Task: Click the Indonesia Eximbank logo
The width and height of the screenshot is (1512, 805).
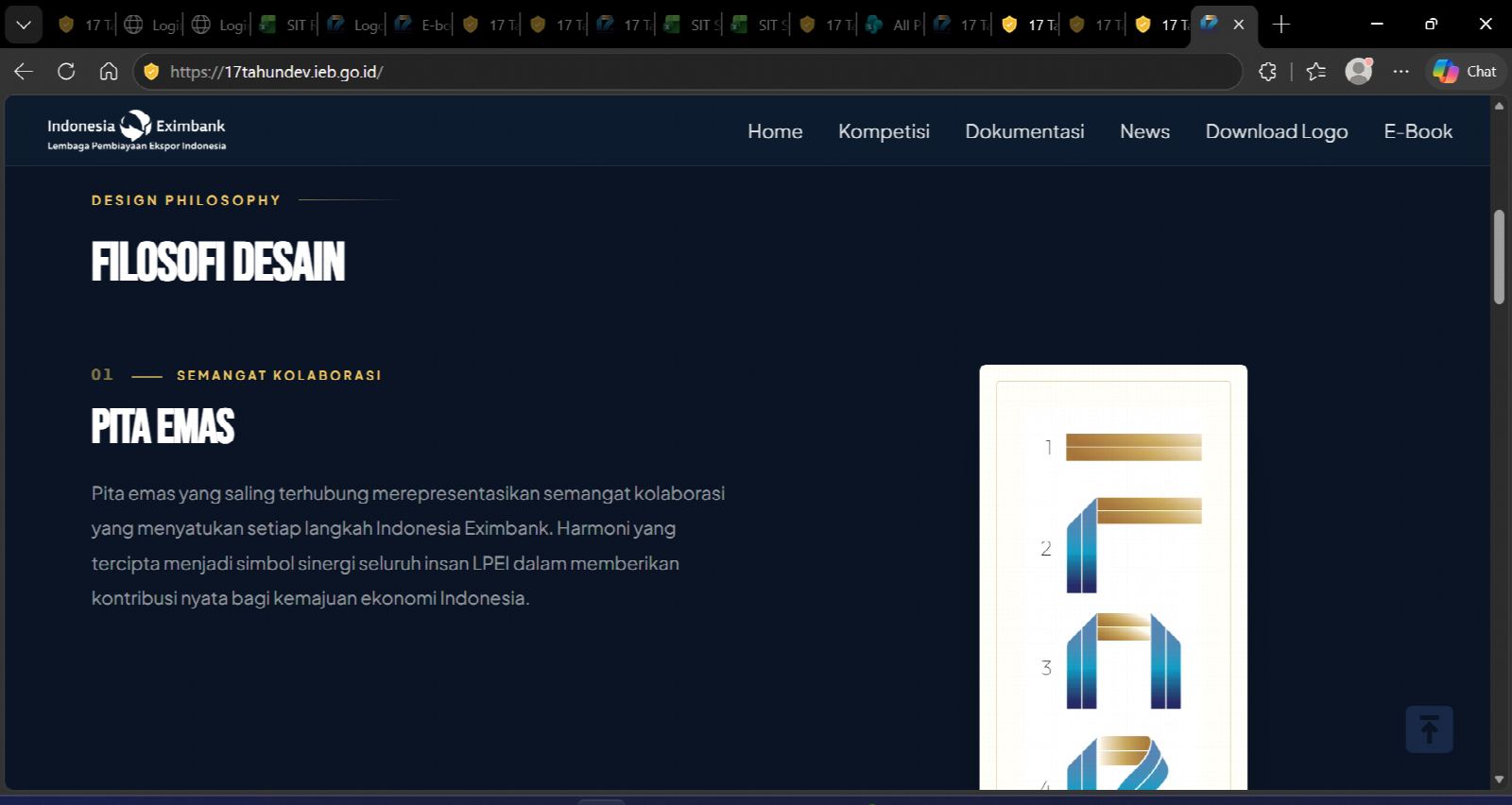Action: coord(137,131)
